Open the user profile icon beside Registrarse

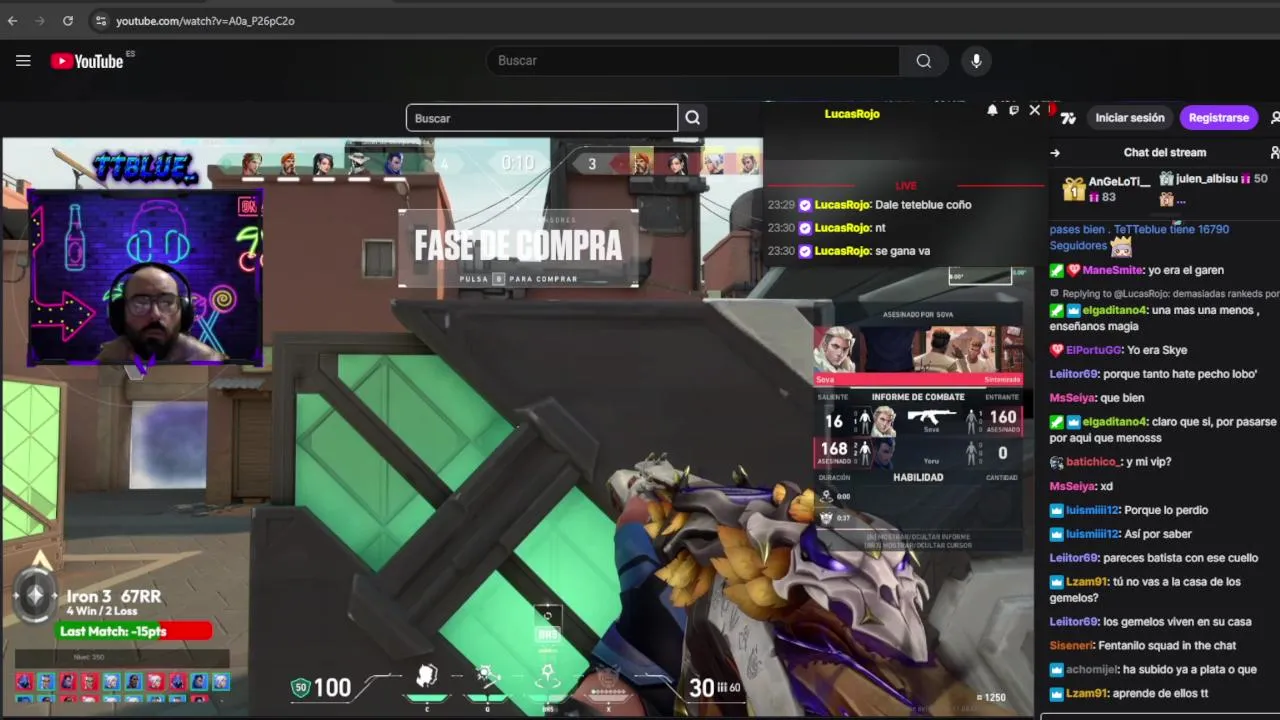(x=1274, y=118)
